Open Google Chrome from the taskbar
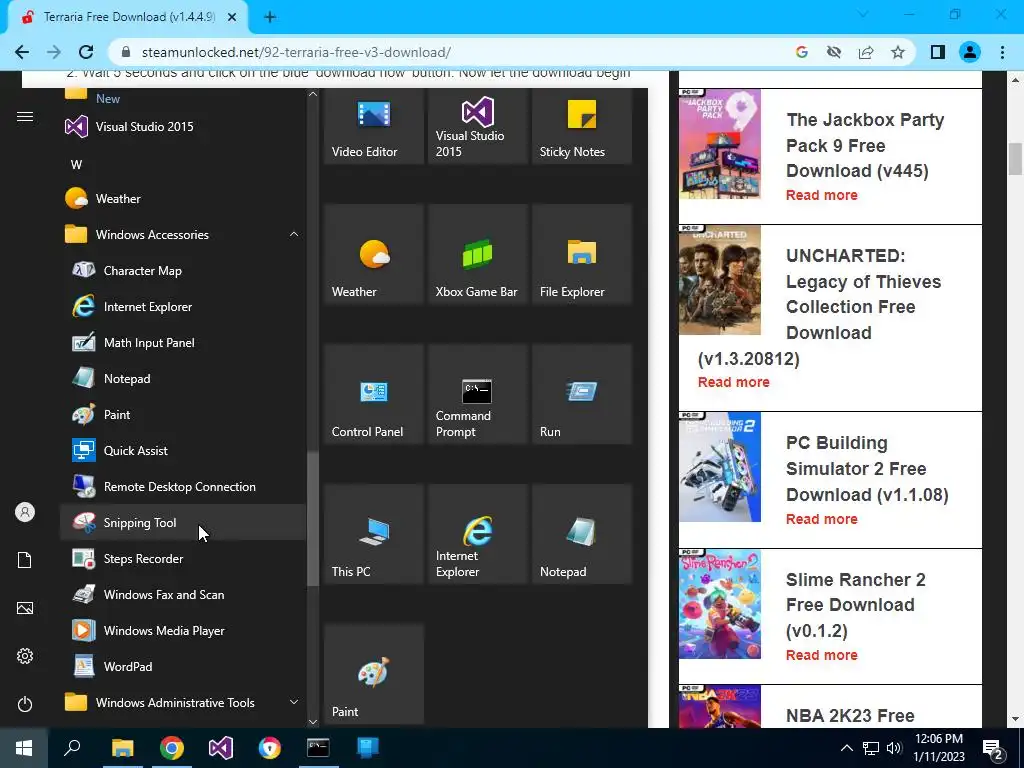Screen dimensions: 1024x768 (x=172, y=748)
